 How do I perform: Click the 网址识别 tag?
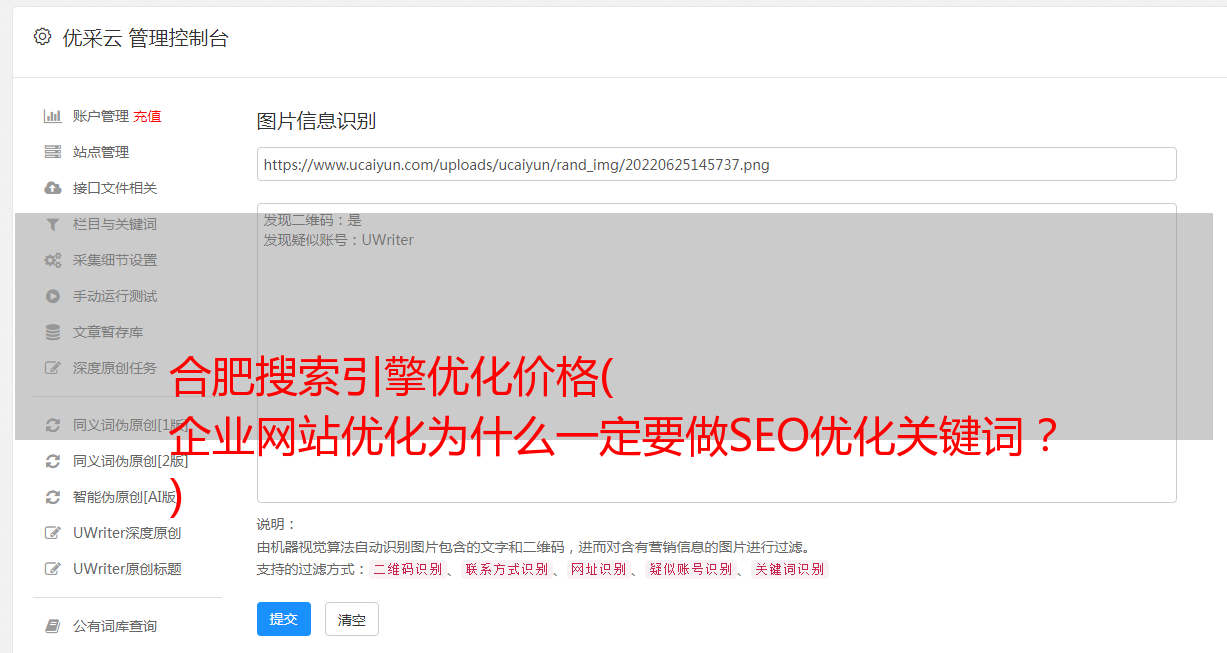pos(598,569)
